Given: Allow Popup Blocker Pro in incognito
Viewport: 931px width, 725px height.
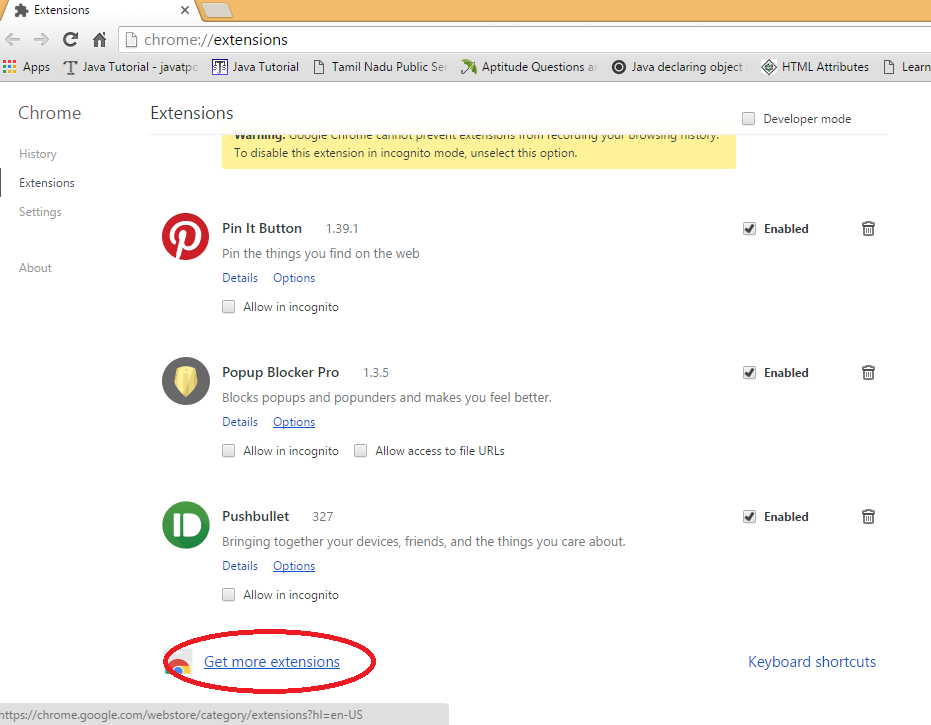Looking at the screenshot, I should (229, 451).
